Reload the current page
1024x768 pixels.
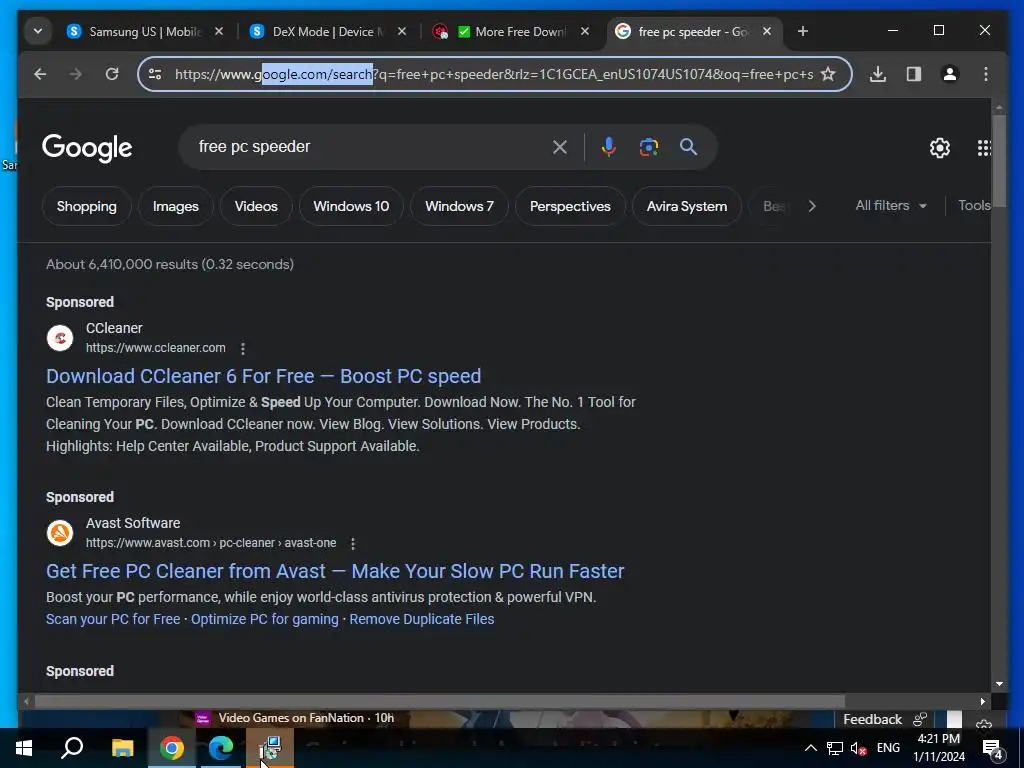(112, 74)
